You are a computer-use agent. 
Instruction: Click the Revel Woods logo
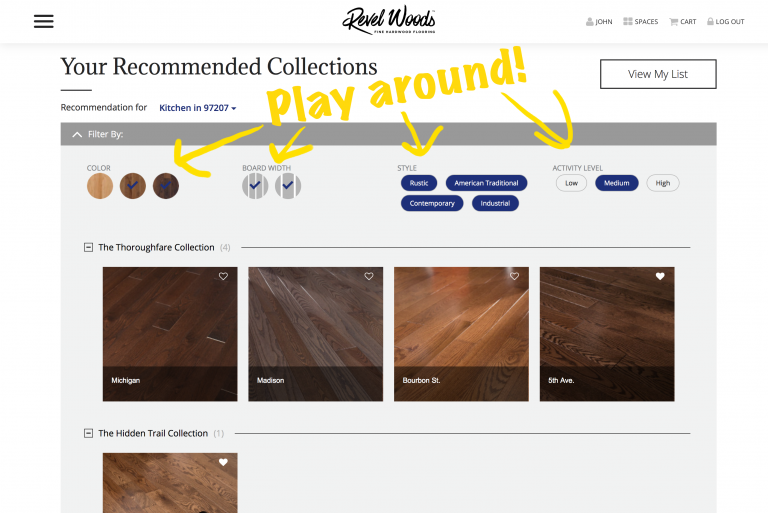389,20
